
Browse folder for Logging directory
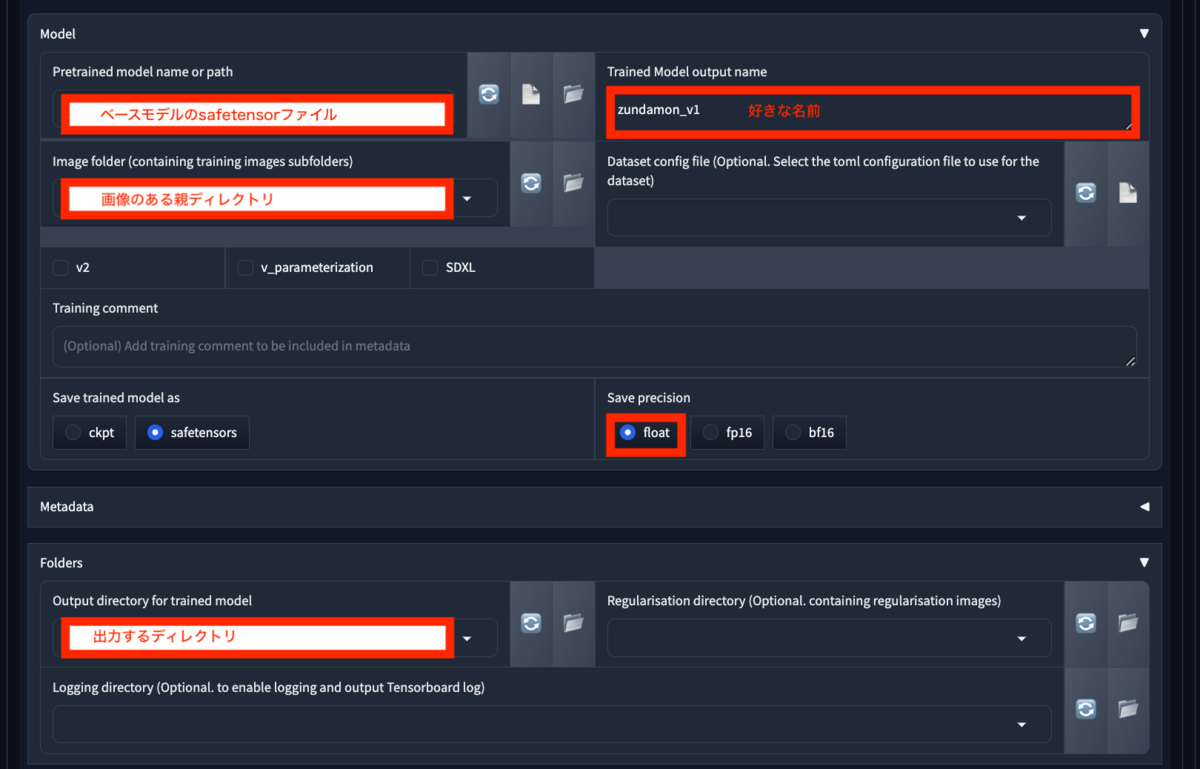tap(1128, 710)
